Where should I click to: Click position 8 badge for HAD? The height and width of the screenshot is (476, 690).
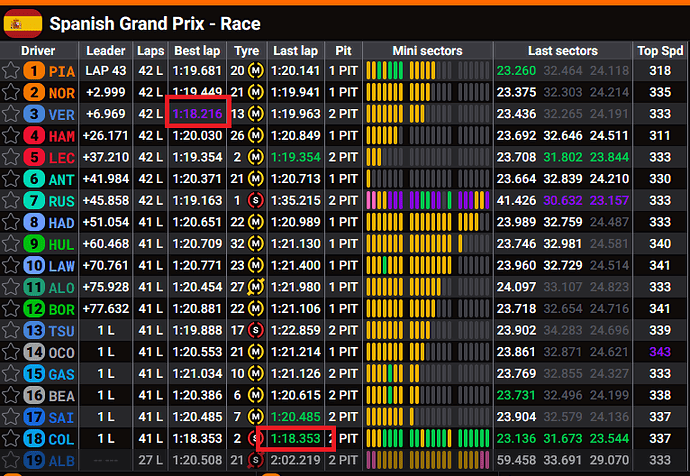[x=34, y=222]
